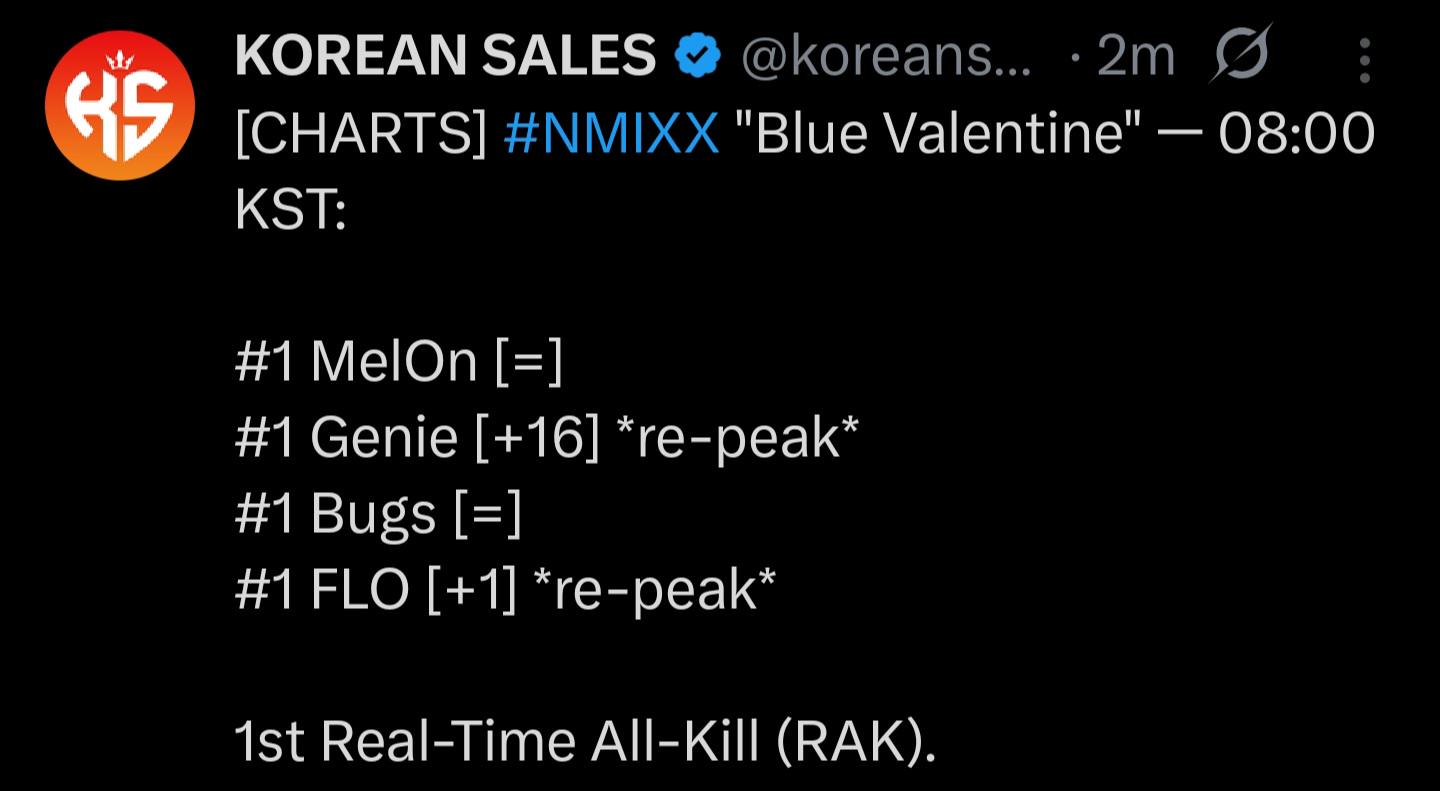This screenshot has height=791, width=1440.
Task: Click the "#1 FLO" chart entry
Action: click(x=324, y=589)
